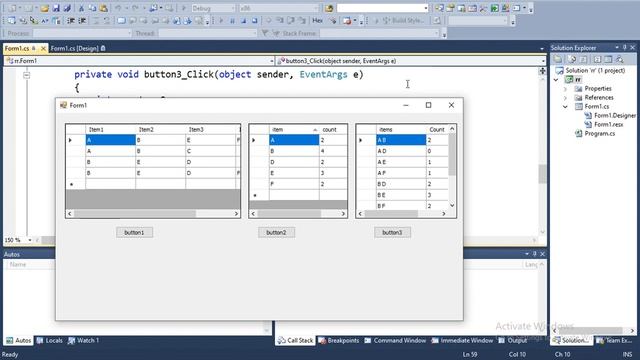Switch to the Form1.cs editor tab
The width and height of the screenshot is (640, 360).
tap(17, 48)
